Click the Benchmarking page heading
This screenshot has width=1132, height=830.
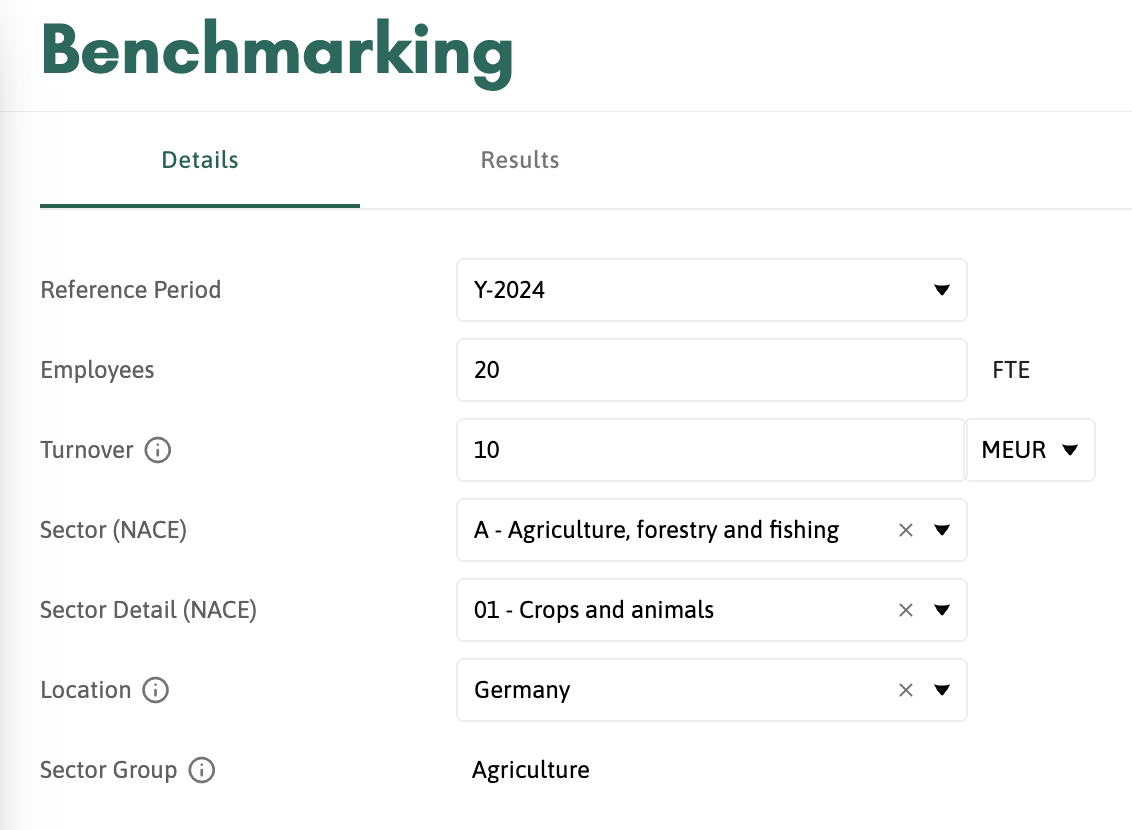277,52
